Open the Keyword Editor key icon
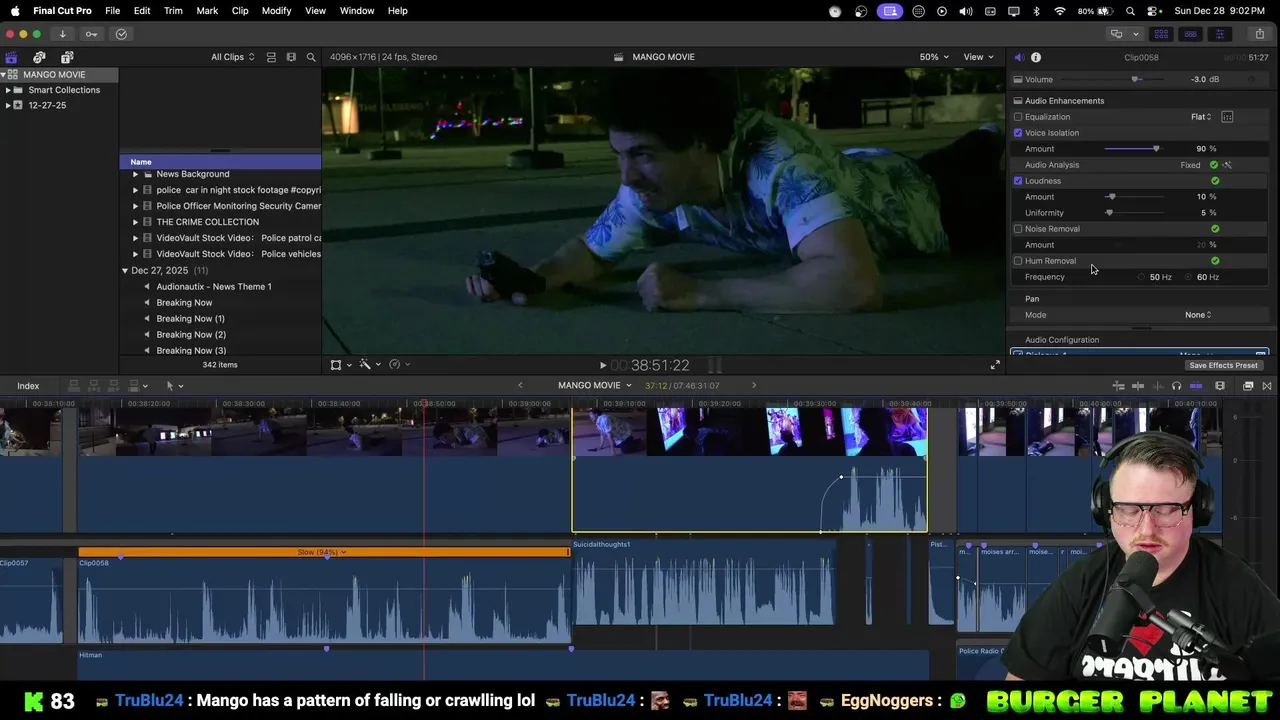The image size is (1280, 720). pos(91,34)
